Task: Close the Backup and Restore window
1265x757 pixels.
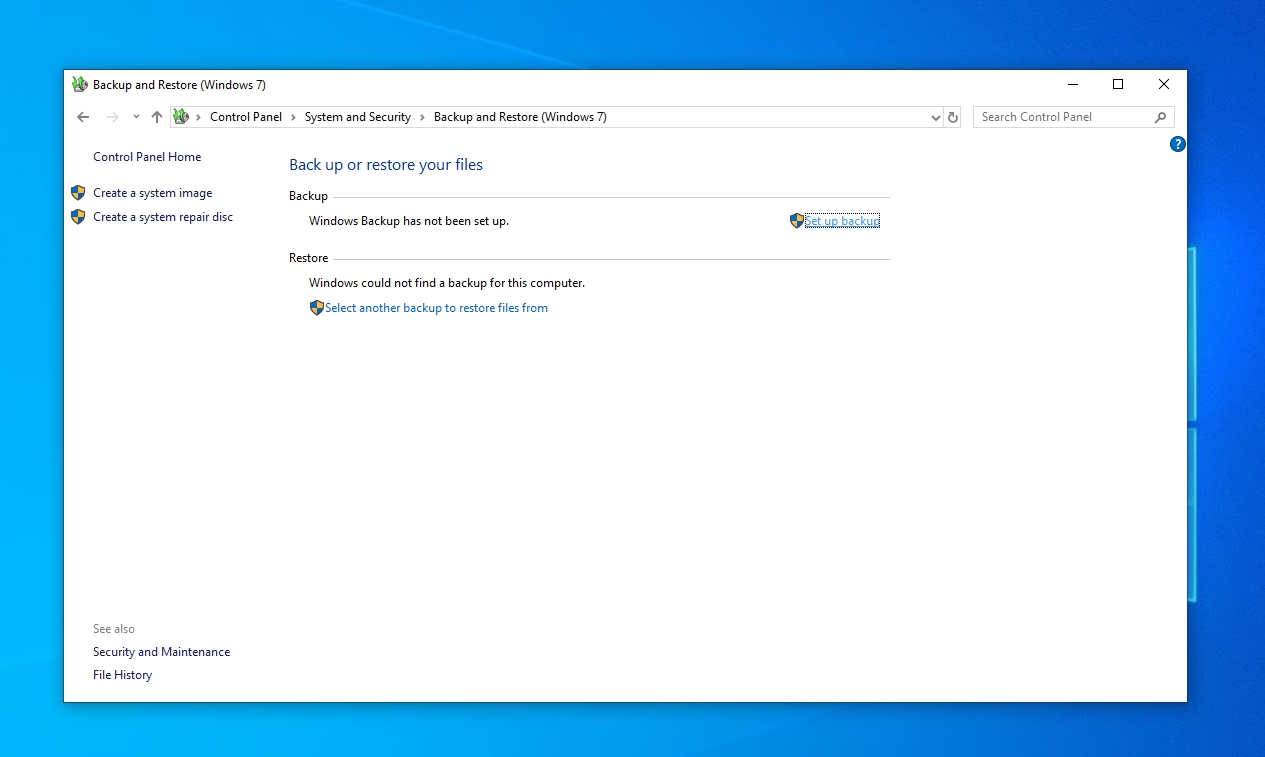Action: [x=1164, y=85]
